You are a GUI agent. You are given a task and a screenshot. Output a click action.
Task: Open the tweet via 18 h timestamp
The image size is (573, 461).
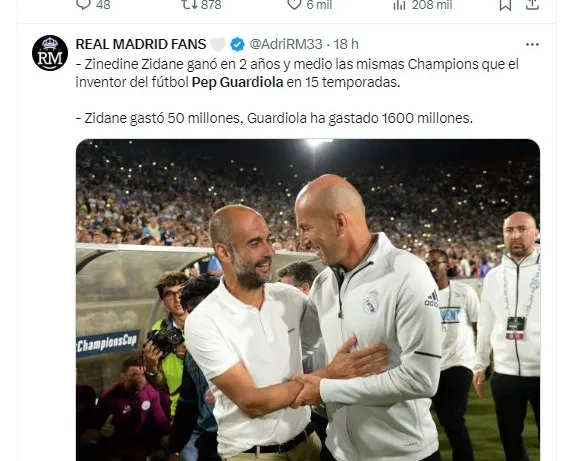pos(346,44)
